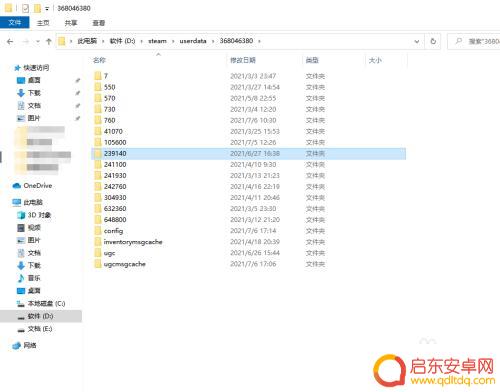
Task: Sort by 名称 column header
Action: [x=99, y=60]
